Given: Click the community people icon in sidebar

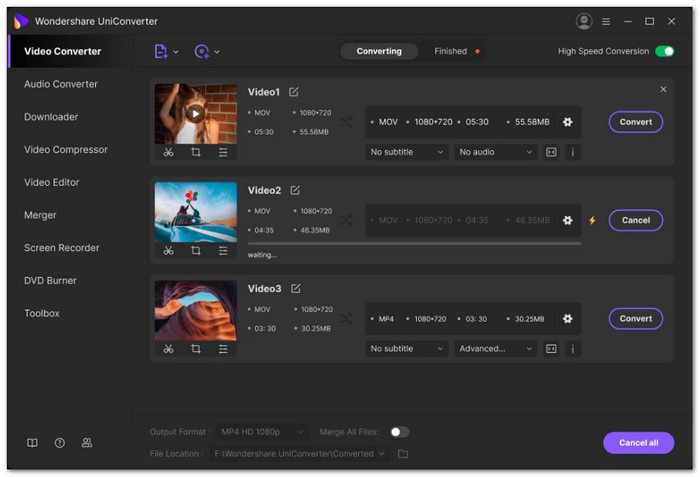Looking at the screenshot, I should [87, 443].
